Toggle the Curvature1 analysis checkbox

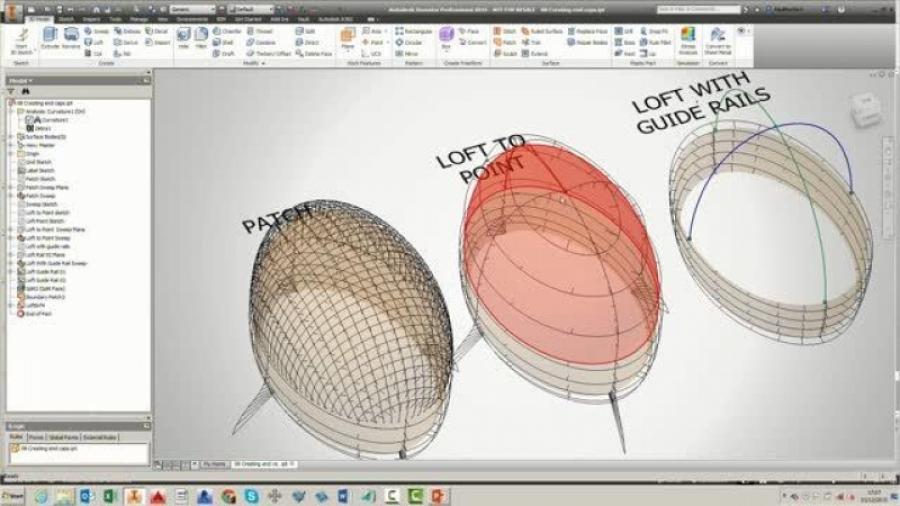point(29,120)
